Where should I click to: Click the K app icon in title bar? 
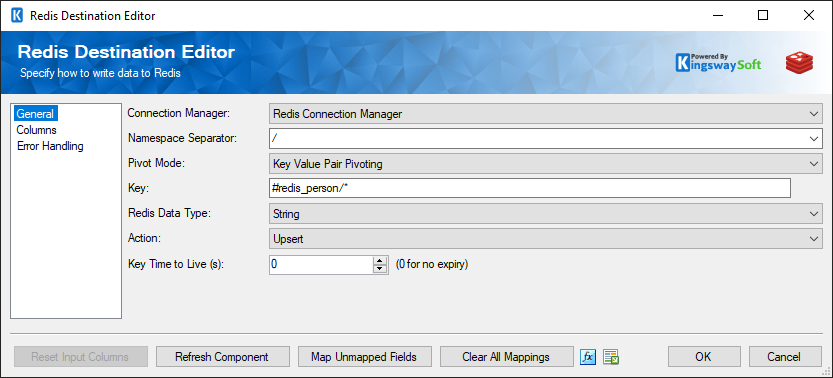point(17,15)
